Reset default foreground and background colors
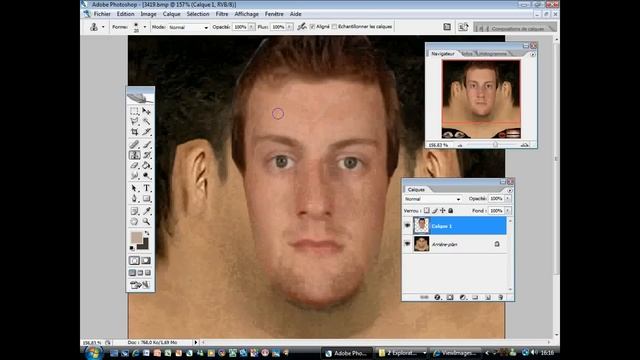The height and width of the screenshot is (360, 640). (x=132, y=248)
